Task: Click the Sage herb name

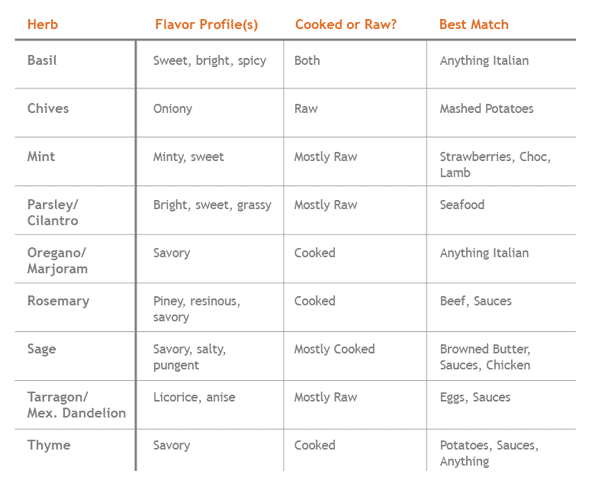Action: [42, 349]
